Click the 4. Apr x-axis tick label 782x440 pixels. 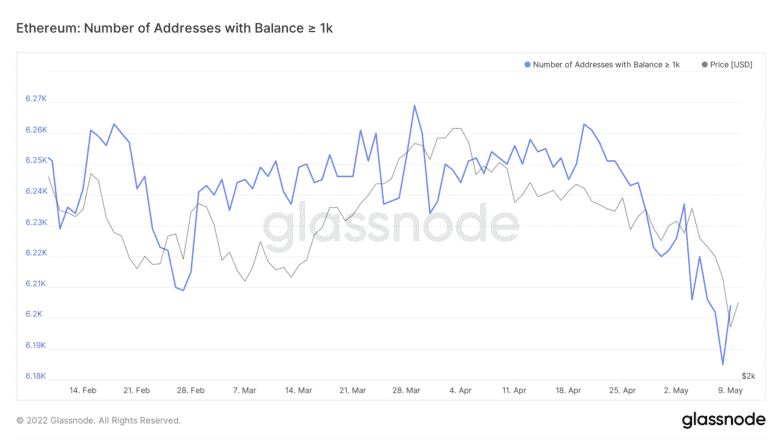coord(460,390)
